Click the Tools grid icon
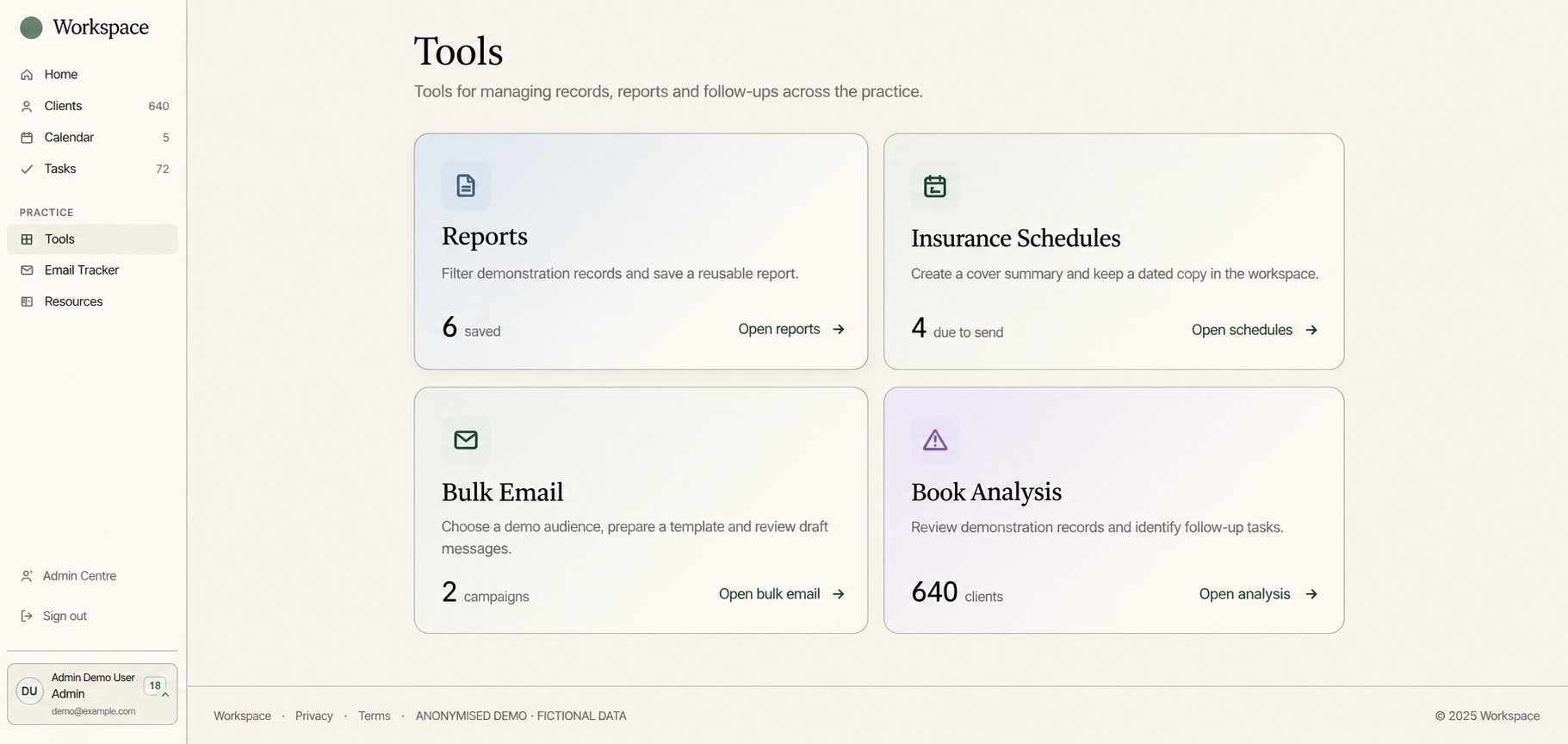The width and height of the screenshot is (1568, 744). click(x=27, y=239)
